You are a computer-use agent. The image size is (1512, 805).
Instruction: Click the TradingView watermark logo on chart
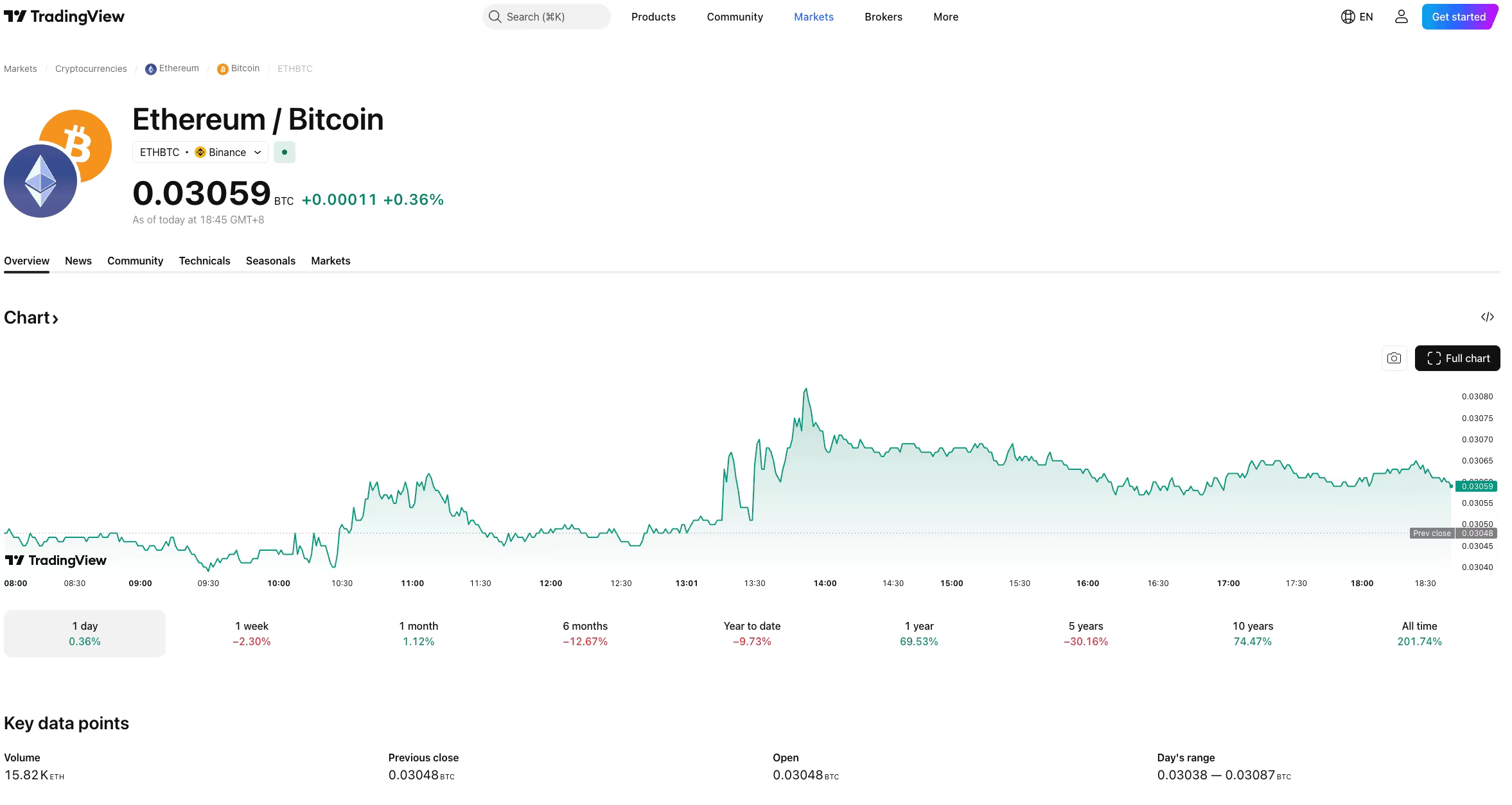click(55, 560)
